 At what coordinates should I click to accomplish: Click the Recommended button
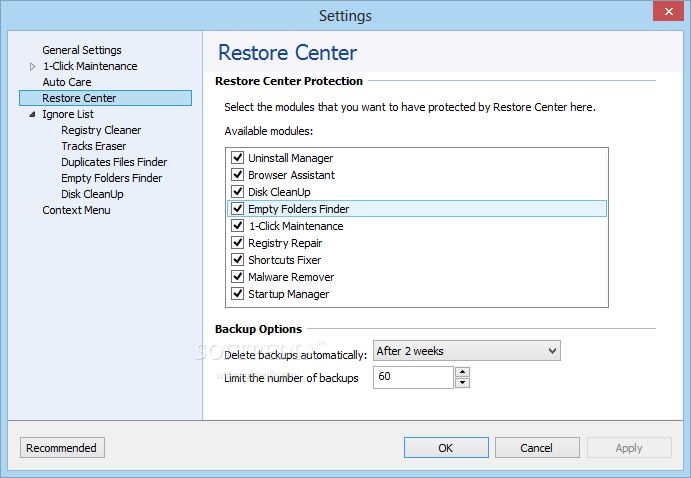(x=62, y=448)
